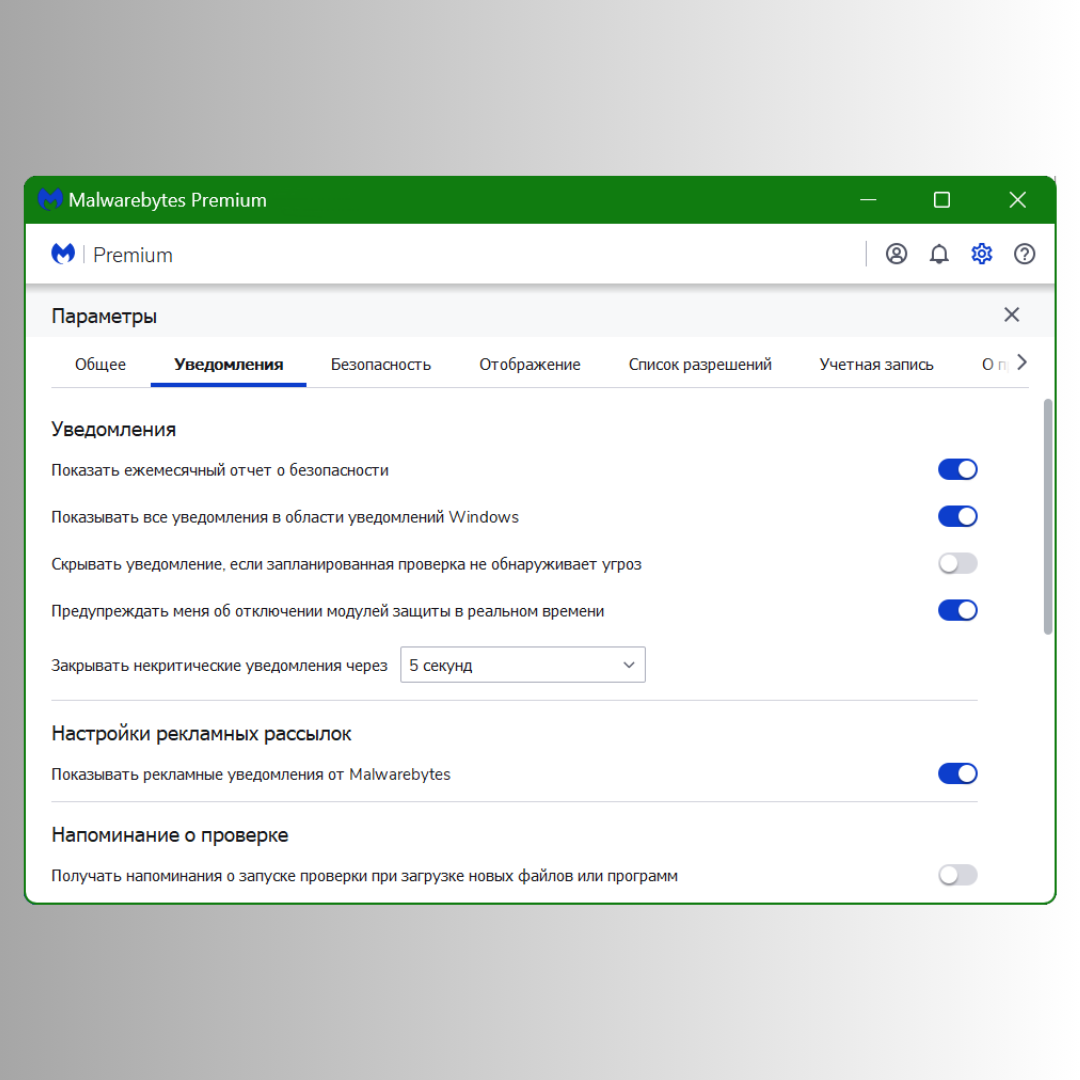The image size is (1080, 1080).
Task: Open the 5 секунд close delay dropdown
Action: (x=523, y=665)
